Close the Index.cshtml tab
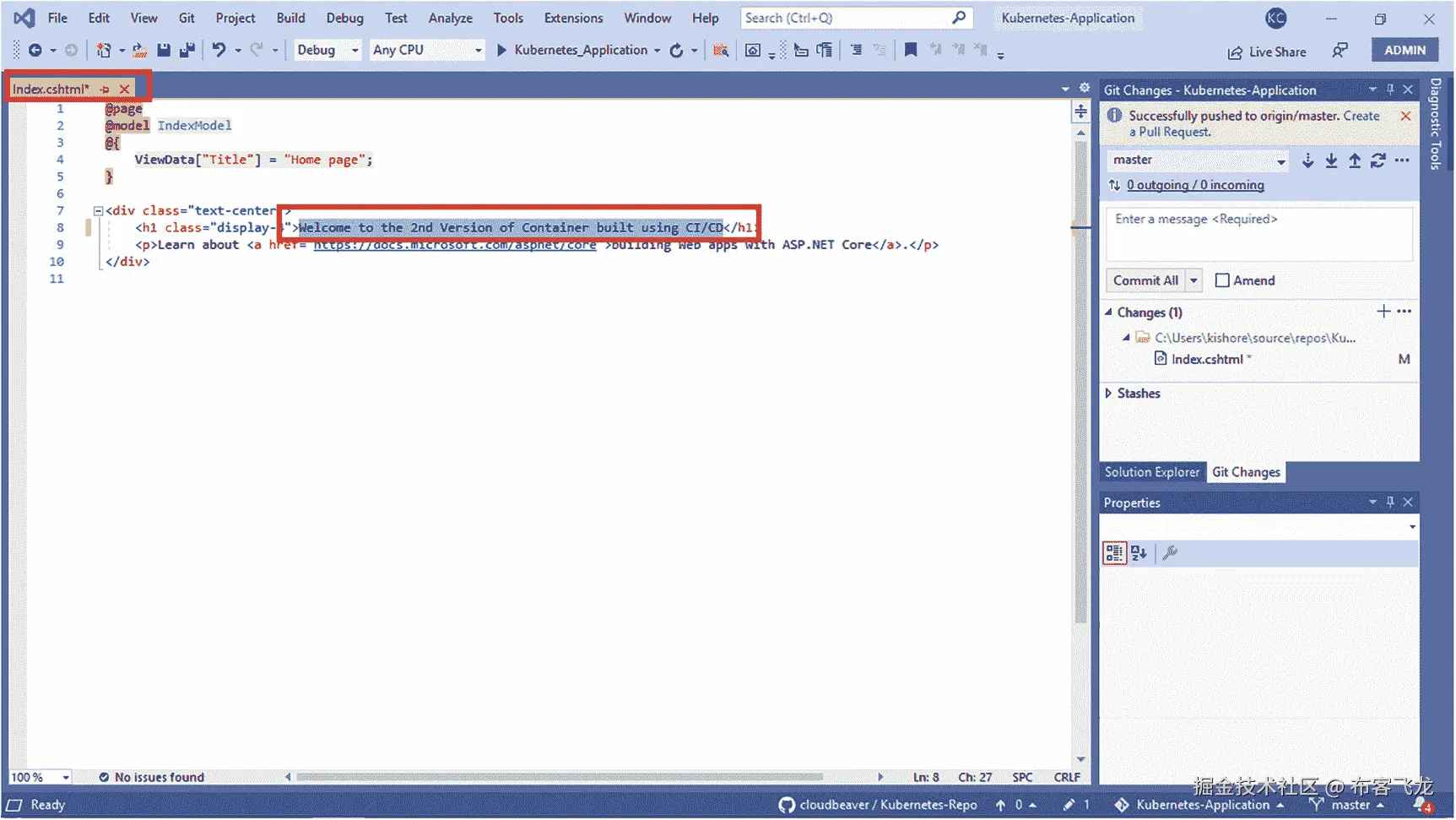 [x=124, y=89]
